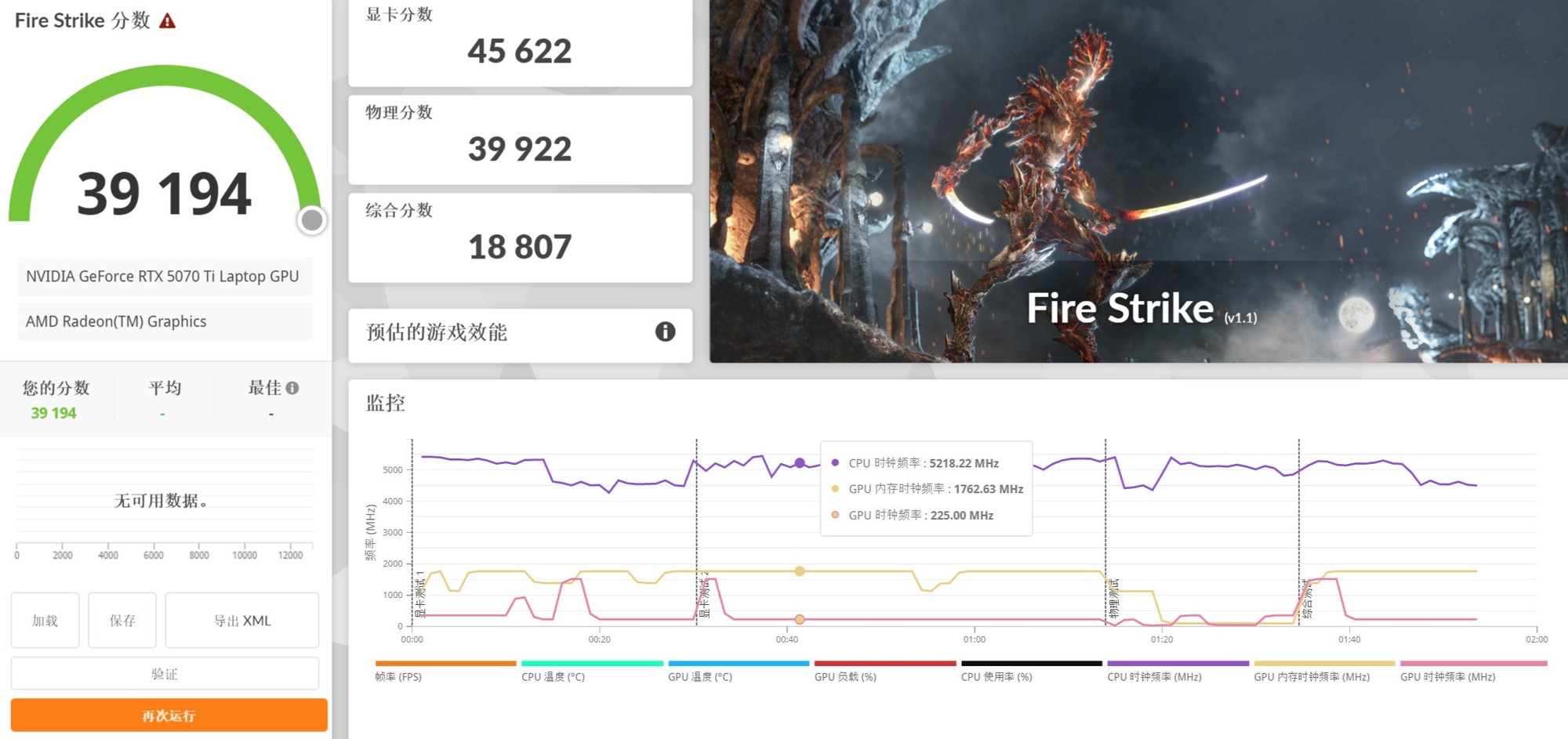Toggle the CPU 温度 (°C) legend series
The image size is (1568, 739).
click(592, 672)
